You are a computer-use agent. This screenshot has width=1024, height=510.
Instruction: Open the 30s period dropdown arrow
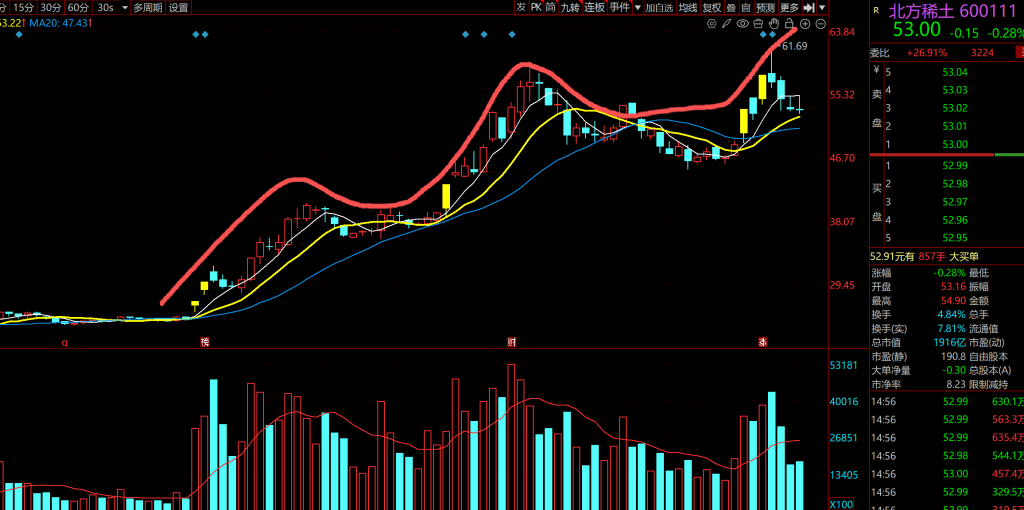(125, 7)
